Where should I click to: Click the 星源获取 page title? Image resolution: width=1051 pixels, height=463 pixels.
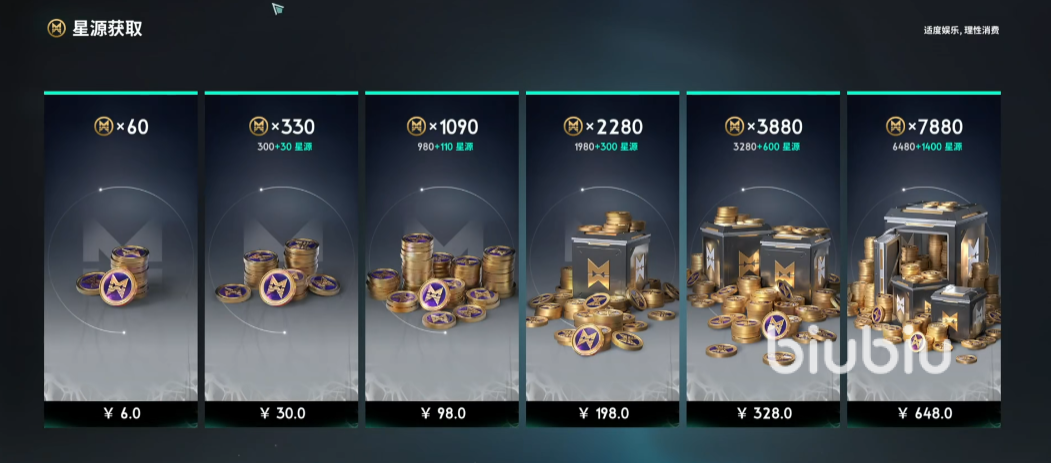click(107, 28)
